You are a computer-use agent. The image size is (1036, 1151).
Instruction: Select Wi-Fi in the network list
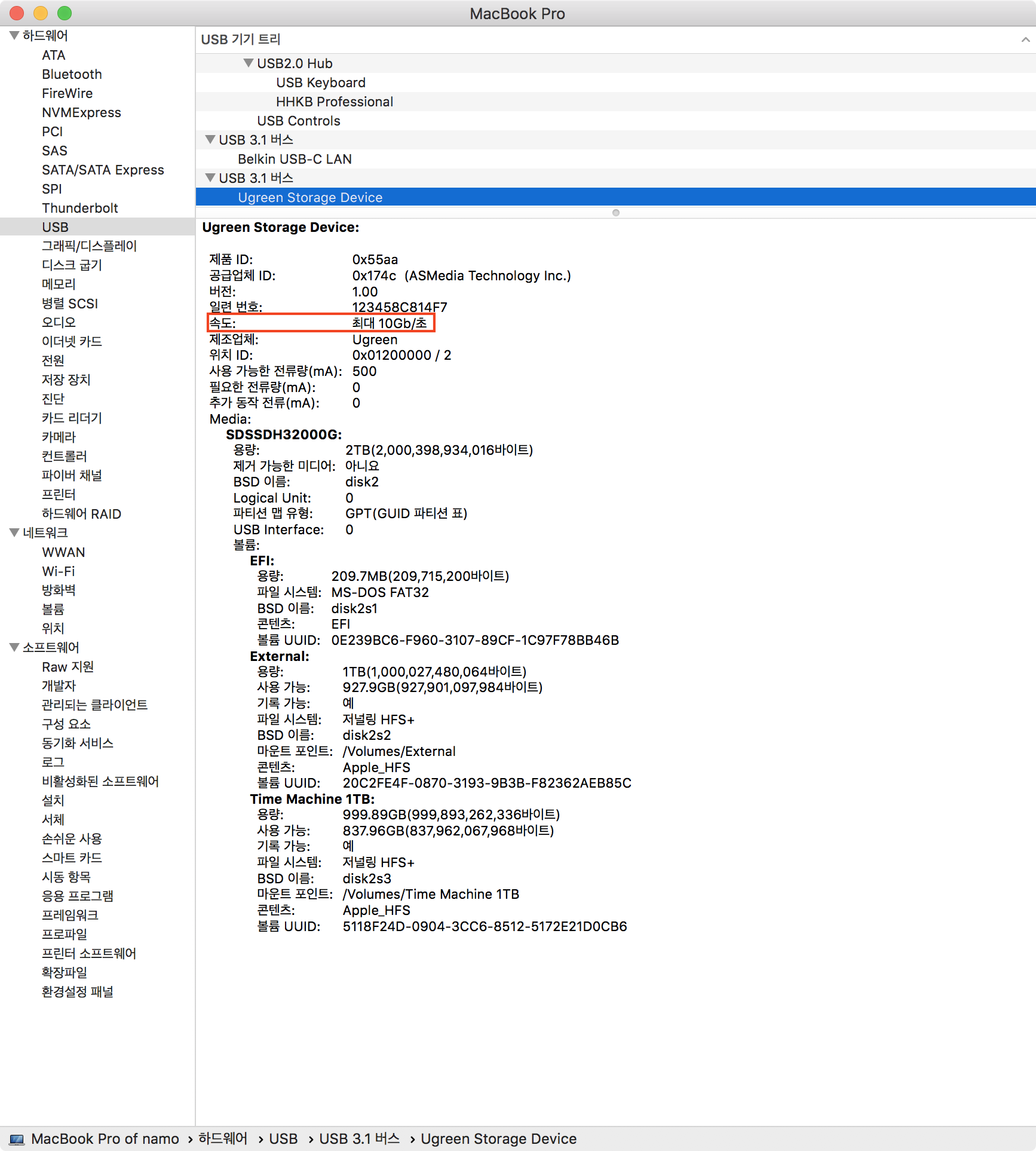59,571
